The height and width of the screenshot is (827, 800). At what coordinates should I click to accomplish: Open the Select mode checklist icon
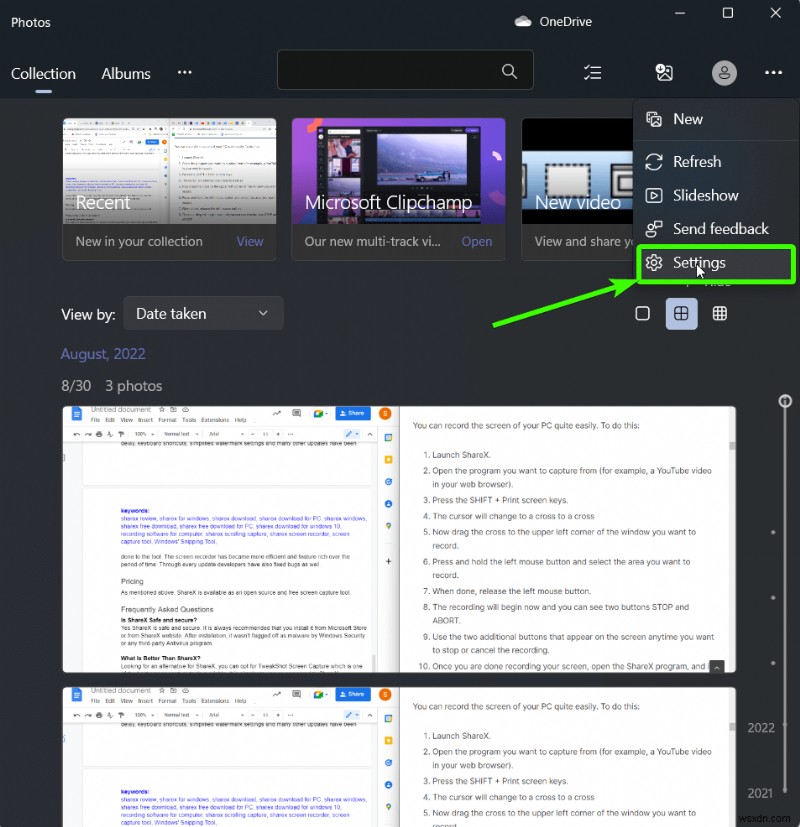click(x=593, y=72)
